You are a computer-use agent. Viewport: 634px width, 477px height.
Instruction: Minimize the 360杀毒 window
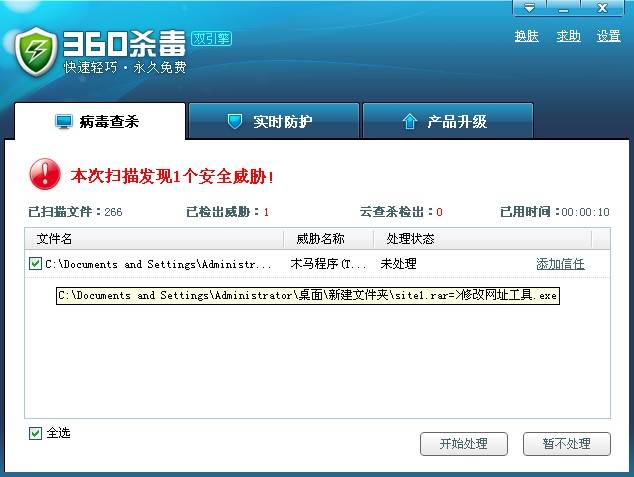click(x=564, y=8)
